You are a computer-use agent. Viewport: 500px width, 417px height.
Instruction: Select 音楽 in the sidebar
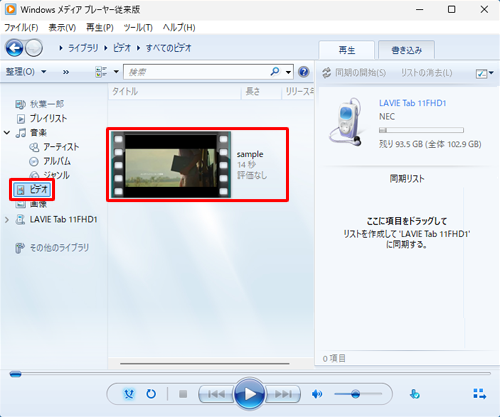click(x=32, y=133)
